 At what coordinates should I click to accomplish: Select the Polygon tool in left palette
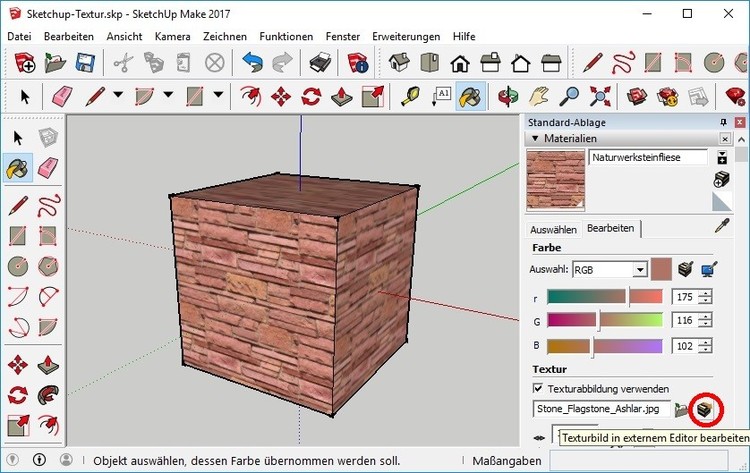48,266
